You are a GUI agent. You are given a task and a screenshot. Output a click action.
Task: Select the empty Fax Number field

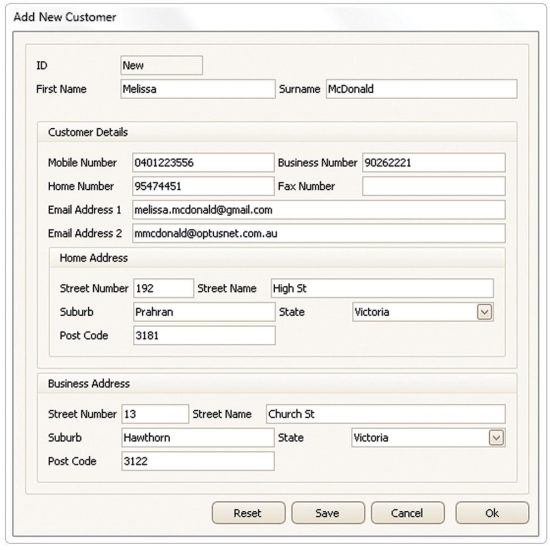pyautogui.click(x=434, y=186)
